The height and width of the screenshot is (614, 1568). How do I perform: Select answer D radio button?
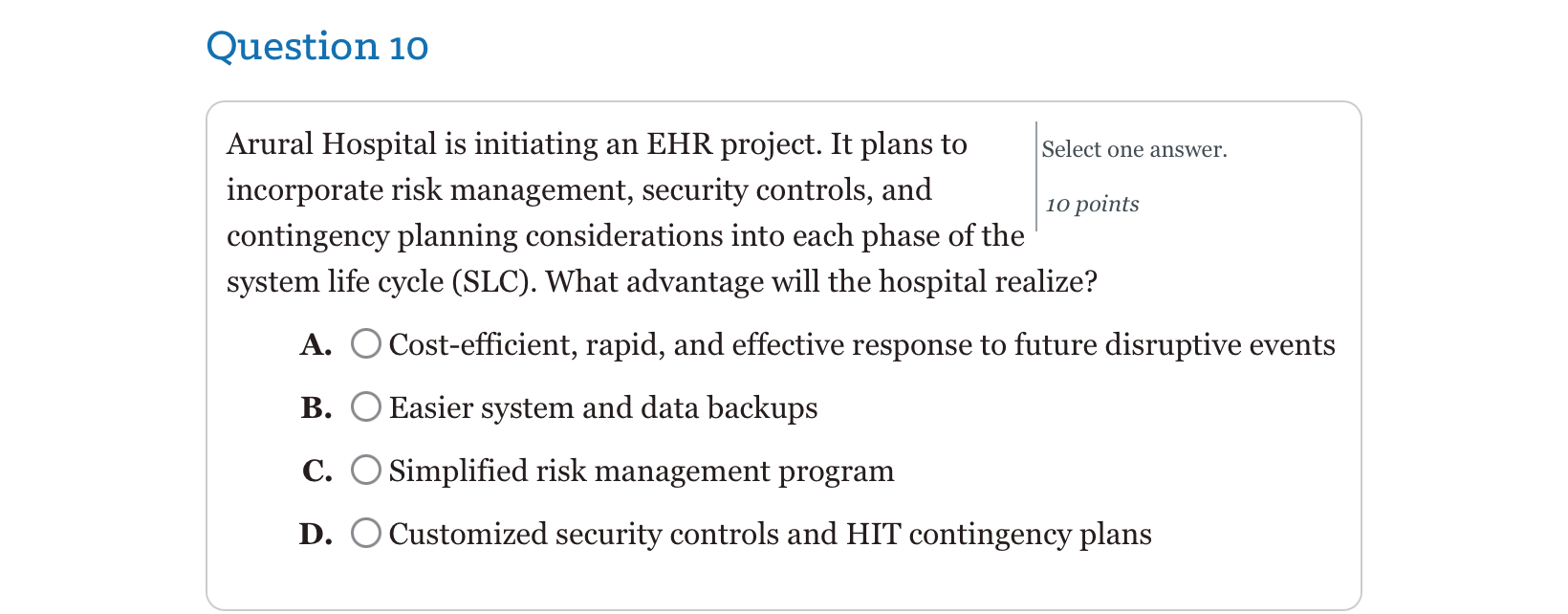point(365,533)
